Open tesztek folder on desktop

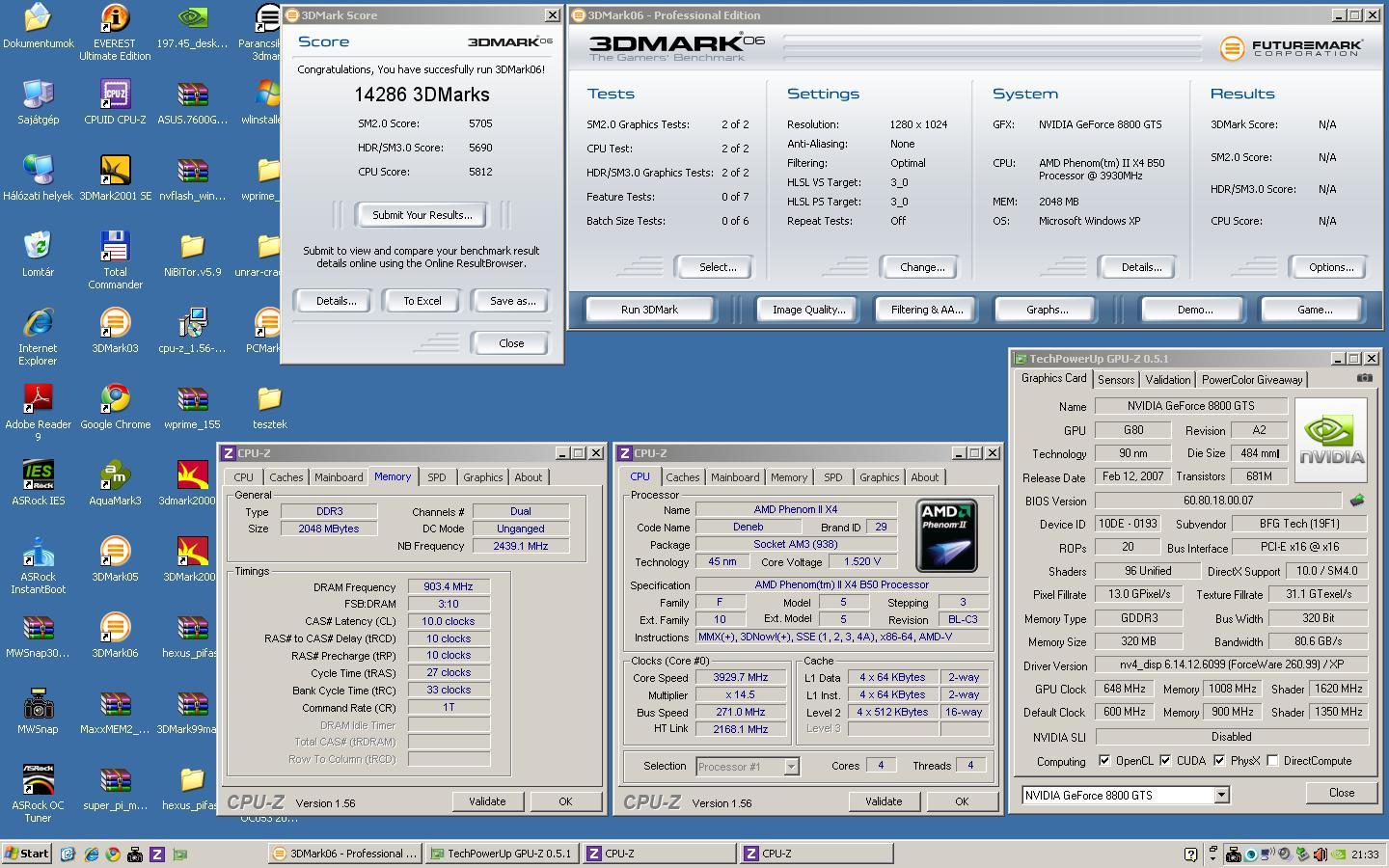click(x=269, y=406)
